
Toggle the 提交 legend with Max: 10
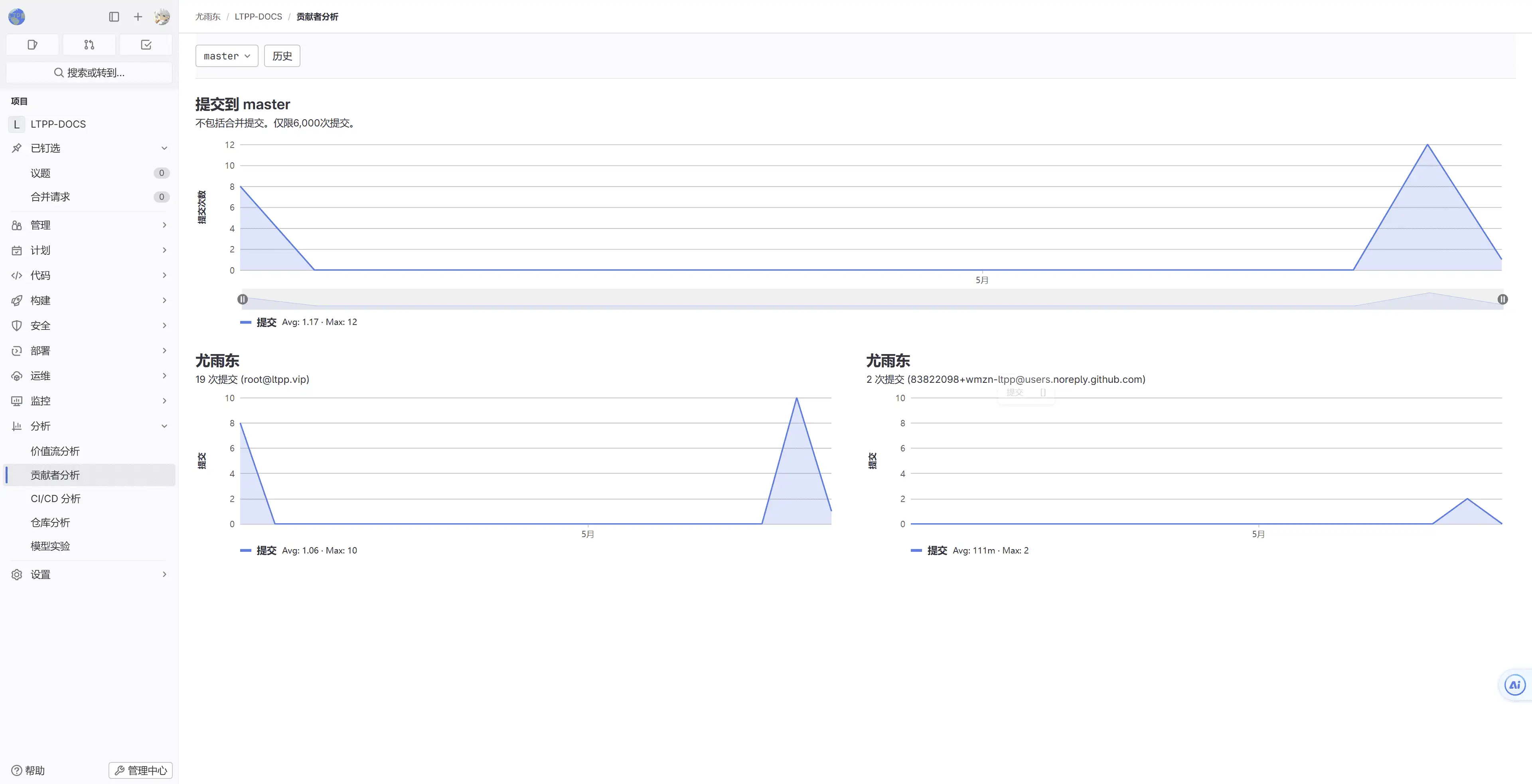(266, 550)
